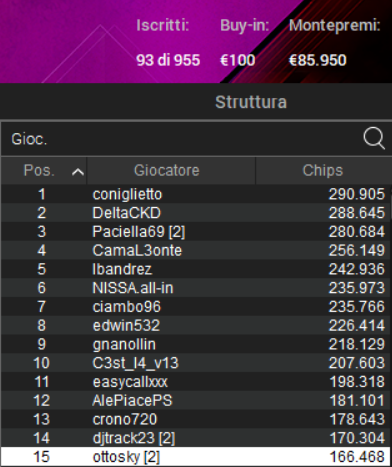Select the NISSA.all-in player row

(x=195, y=288)
